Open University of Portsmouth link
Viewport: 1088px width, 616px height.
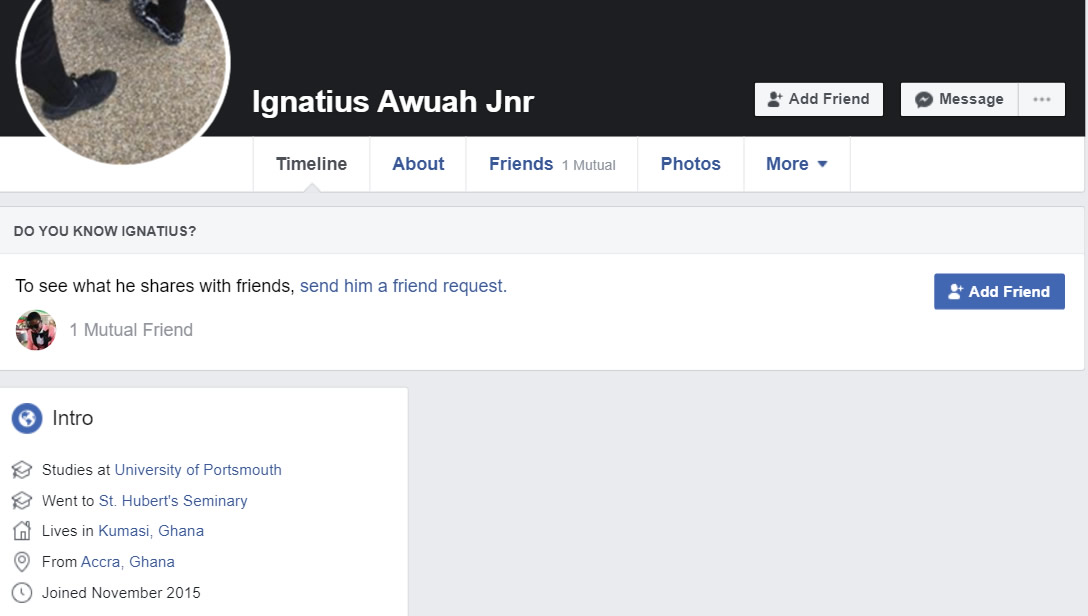[198, 470]
